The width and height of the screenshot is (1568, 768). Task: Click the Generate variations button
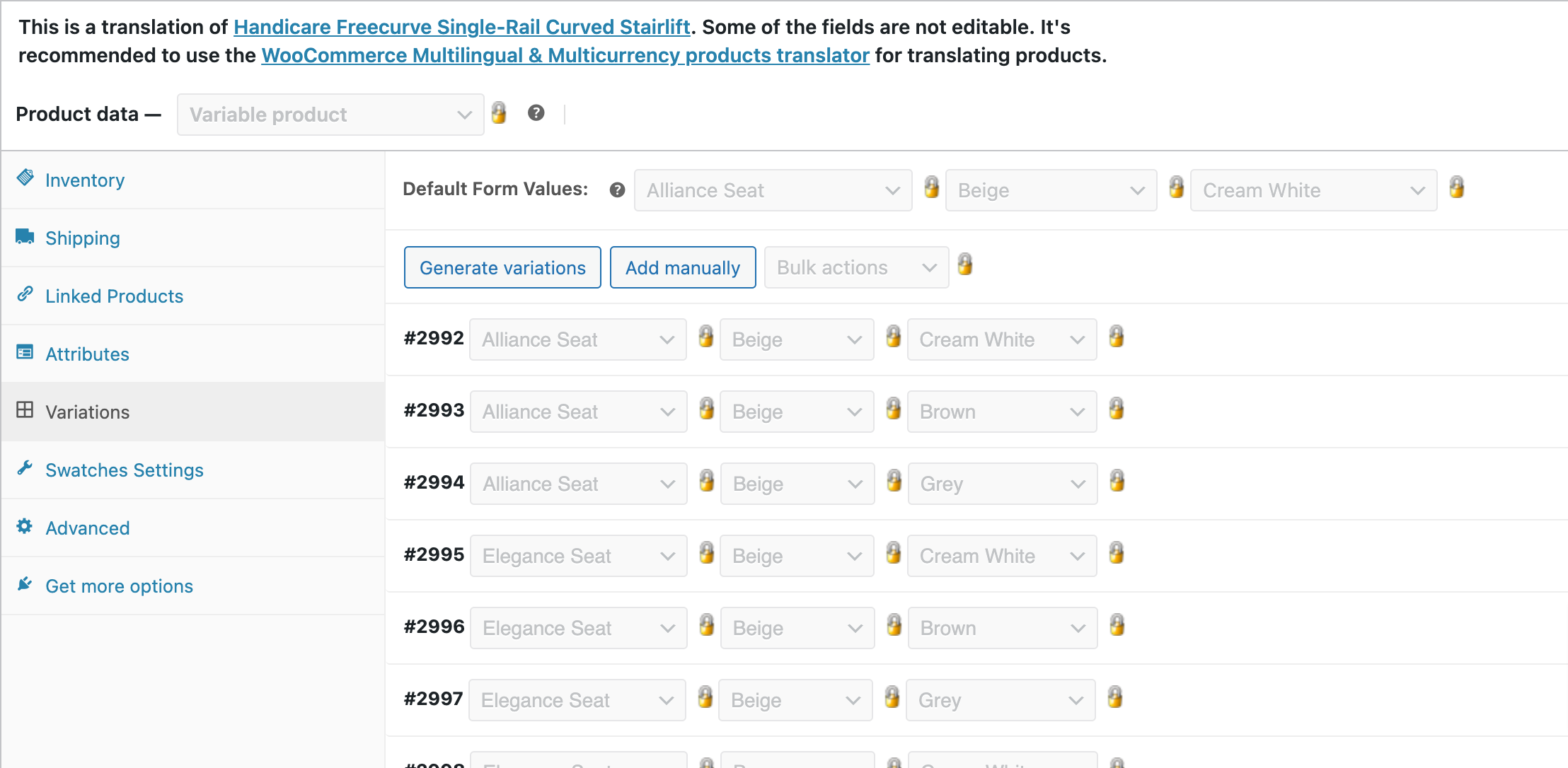(x=502, y=267)
